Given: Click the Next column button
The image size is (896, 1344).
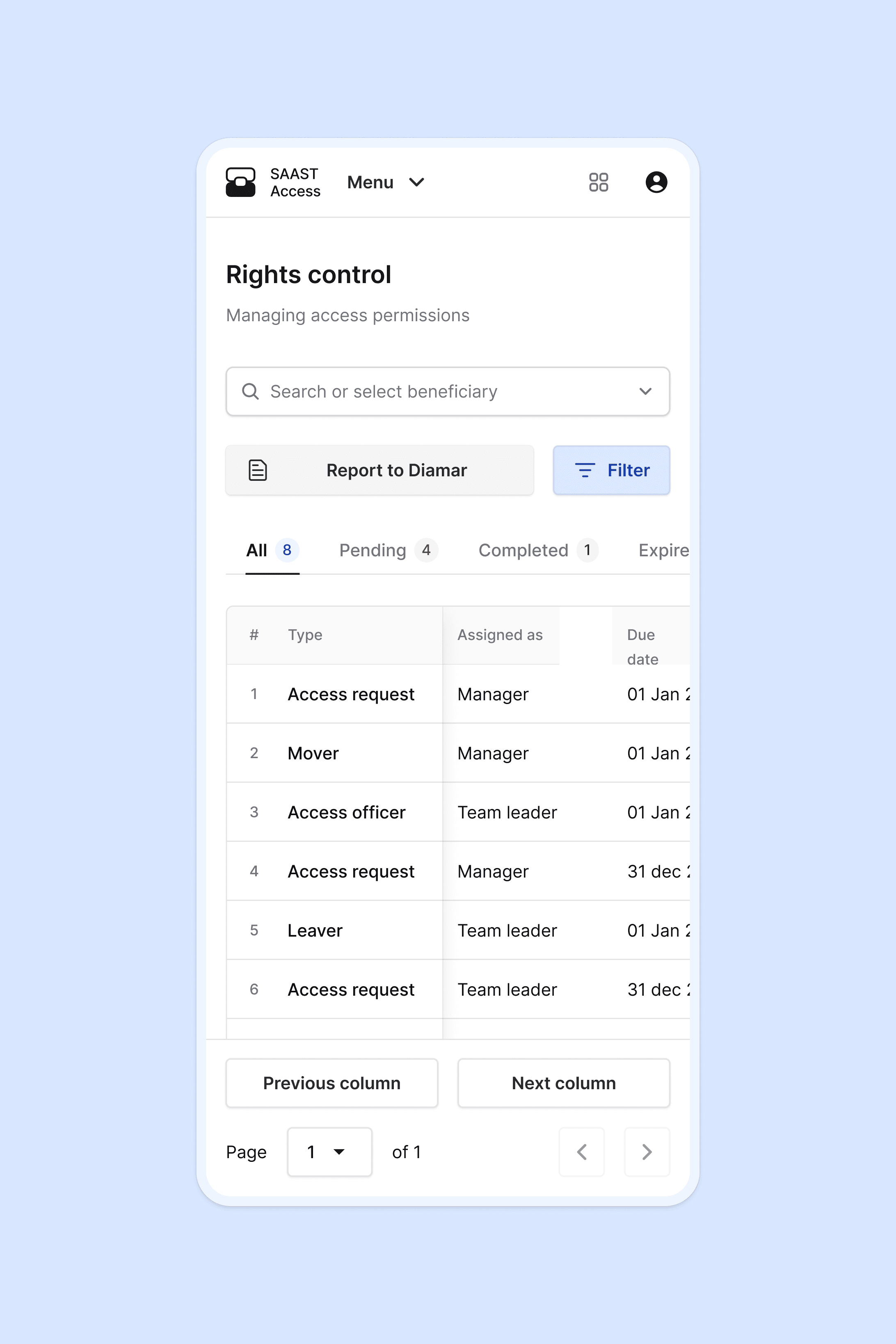Looking at the screenshot, I should point(563,1083).
